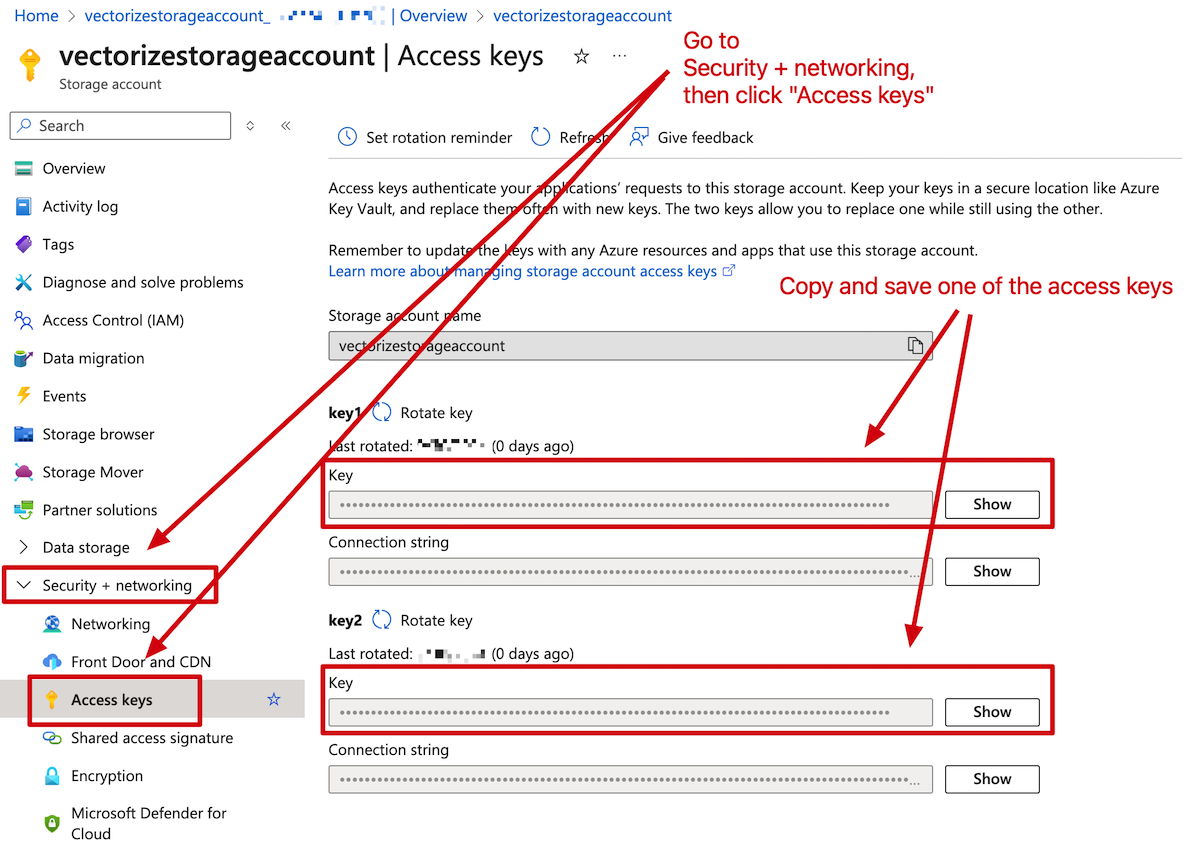Screen dimensions: 1200x847
Task: Click the key1 Connection string masked field
Action: point(630,572)
